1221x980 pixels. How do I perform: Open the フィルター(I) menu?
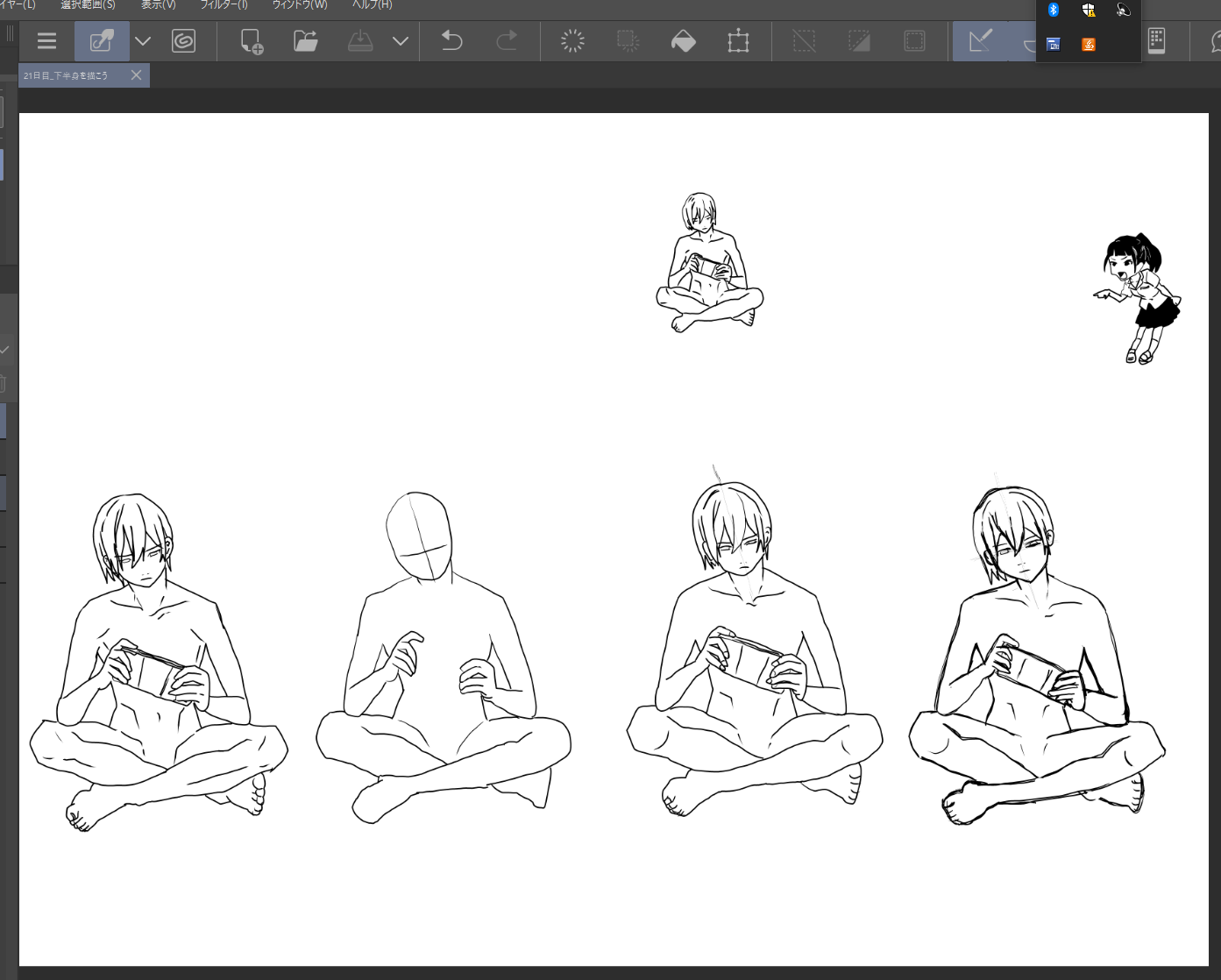[x=224, y=5]
